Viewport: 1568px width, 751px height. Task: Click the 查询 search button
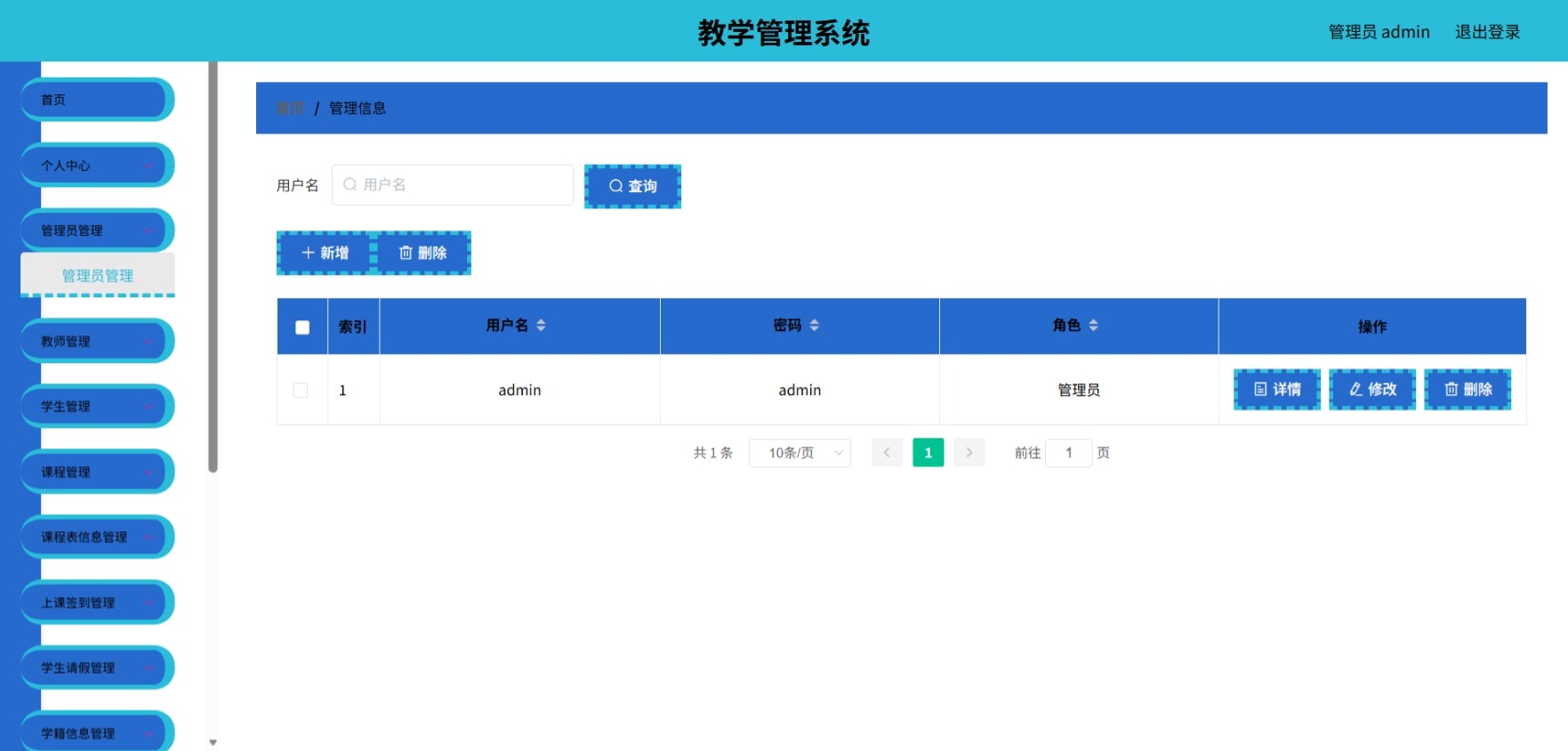click(632, 186)
